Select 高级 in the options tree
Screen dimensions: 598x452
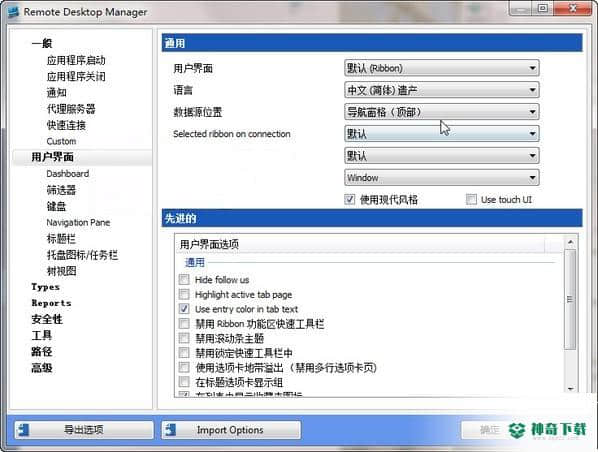click(42, 368)
